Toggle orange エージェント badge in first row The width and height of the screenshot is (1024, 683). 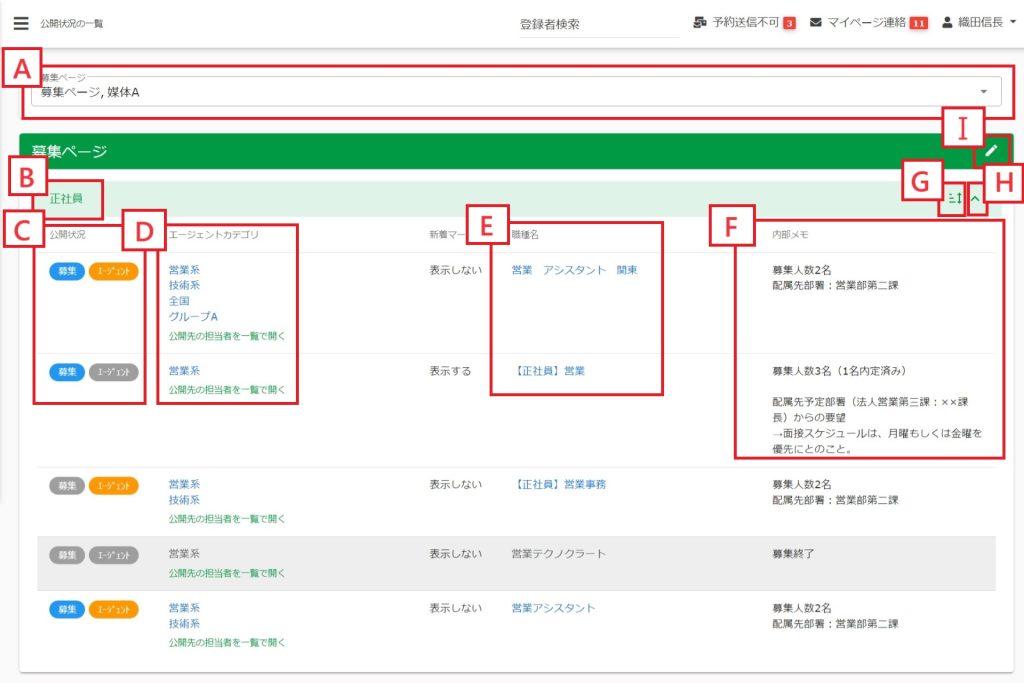[x=113, y=270]
